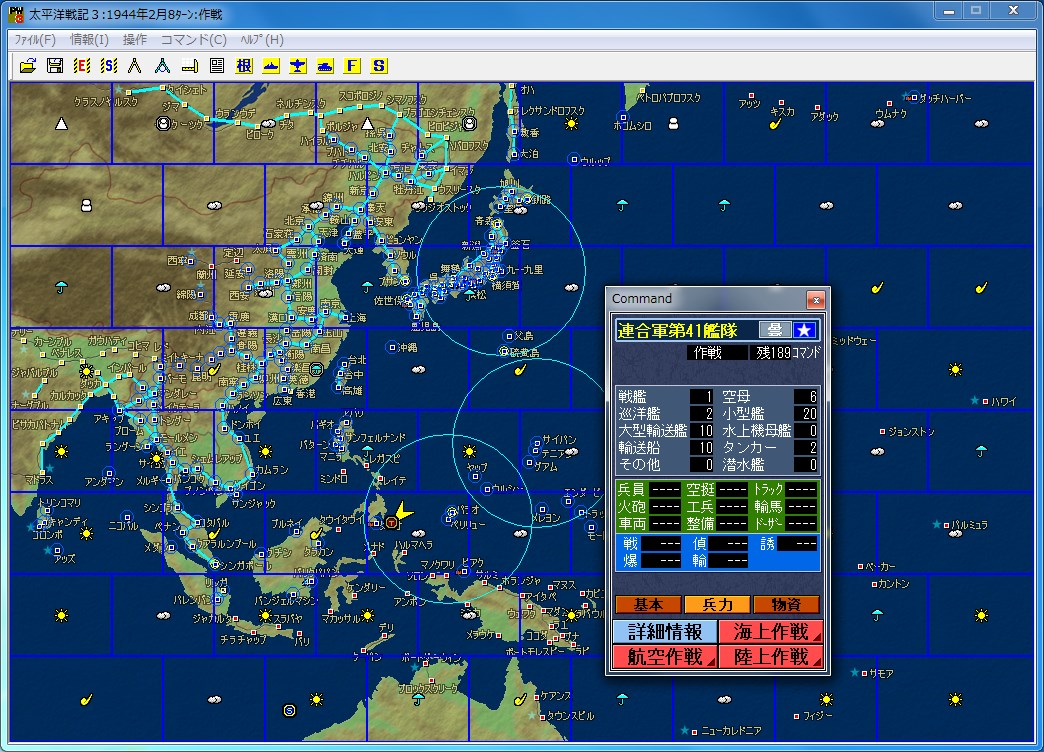Open the 航空作戦 operations menu
This screenshot has width=1044, height=752.
[x=664, y=657]
